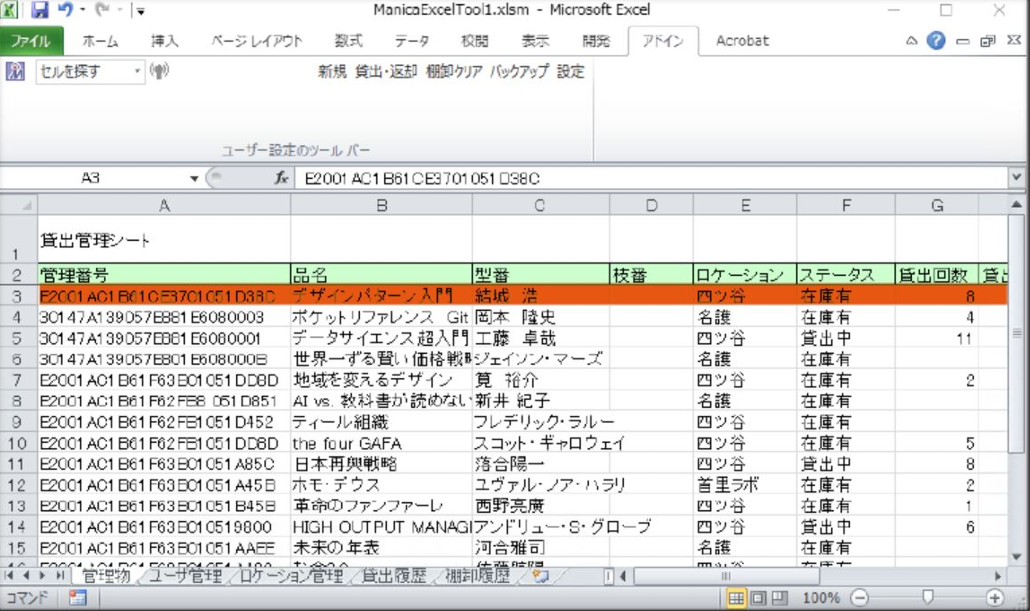The image size is (1030, 611).
Task: Open the セルを探す dropdown
Action: pos(137,71)
